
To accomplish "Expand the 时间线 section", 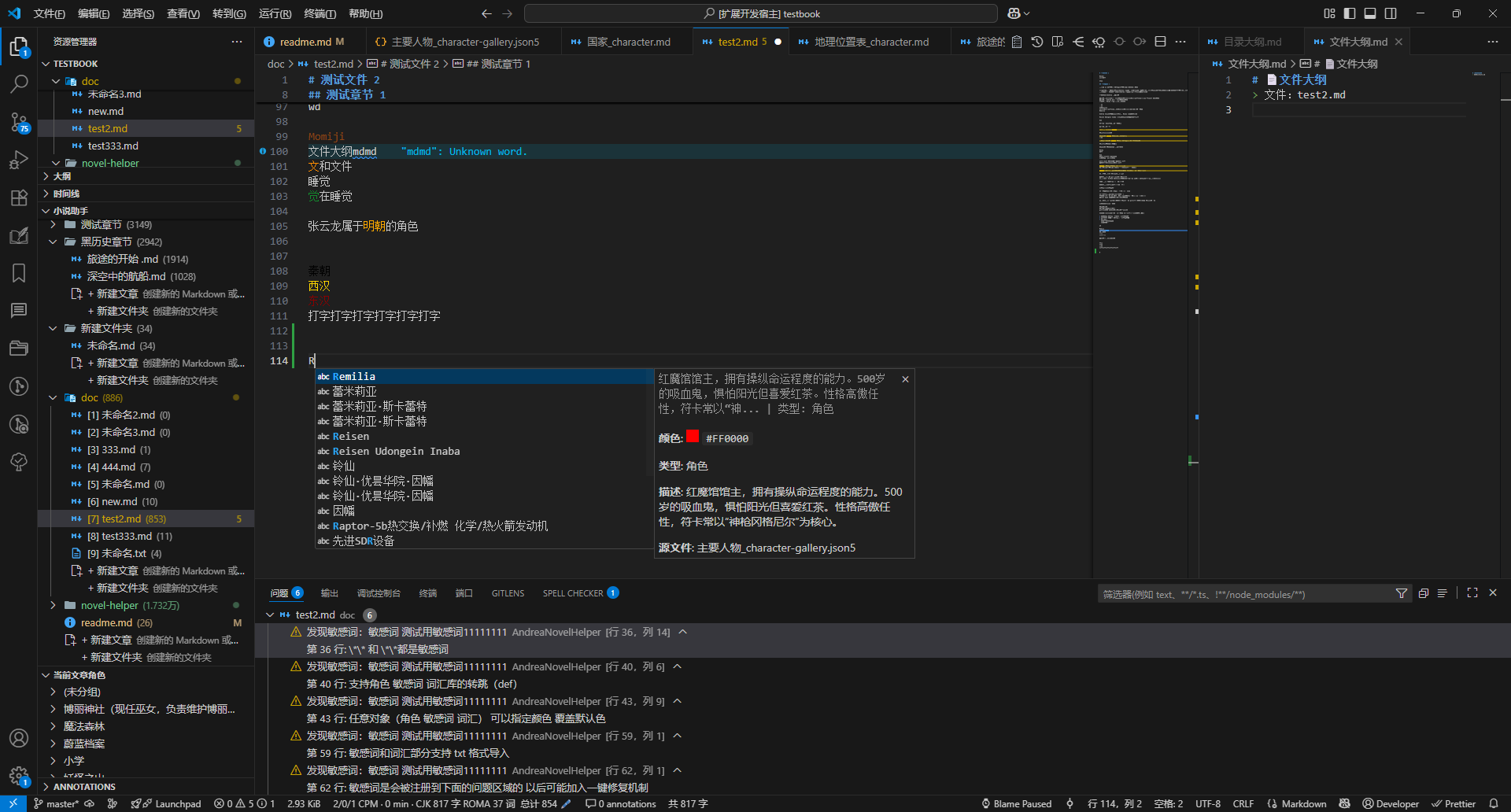I will [146, 194].
